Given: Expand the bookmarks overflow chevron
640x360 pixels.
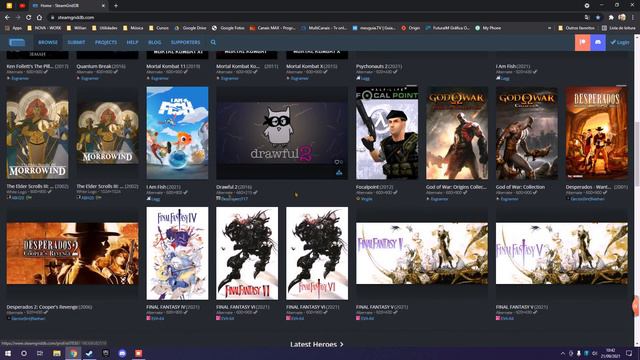Looking at the screenshot, I should pyautogui.click(x=549, y=28).
